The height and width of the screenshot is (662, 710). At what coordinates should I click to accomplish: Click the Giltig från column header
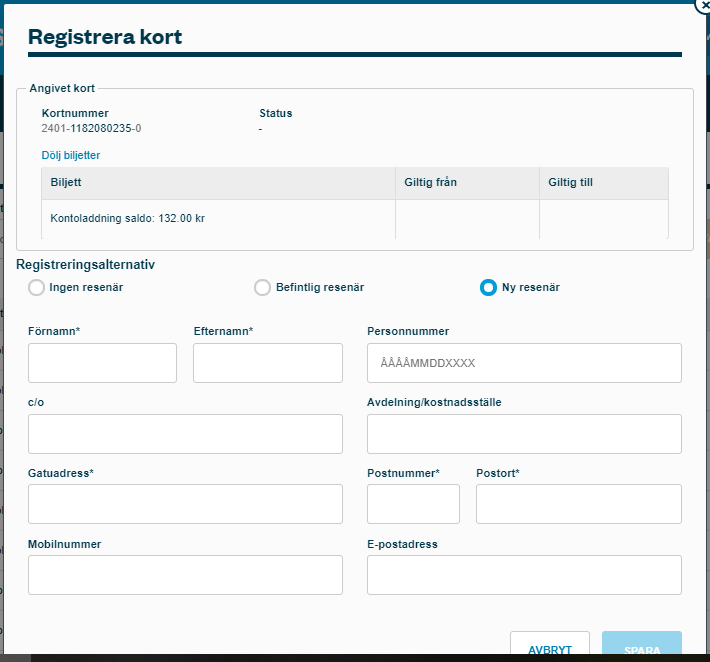click(x=430, y=183)
